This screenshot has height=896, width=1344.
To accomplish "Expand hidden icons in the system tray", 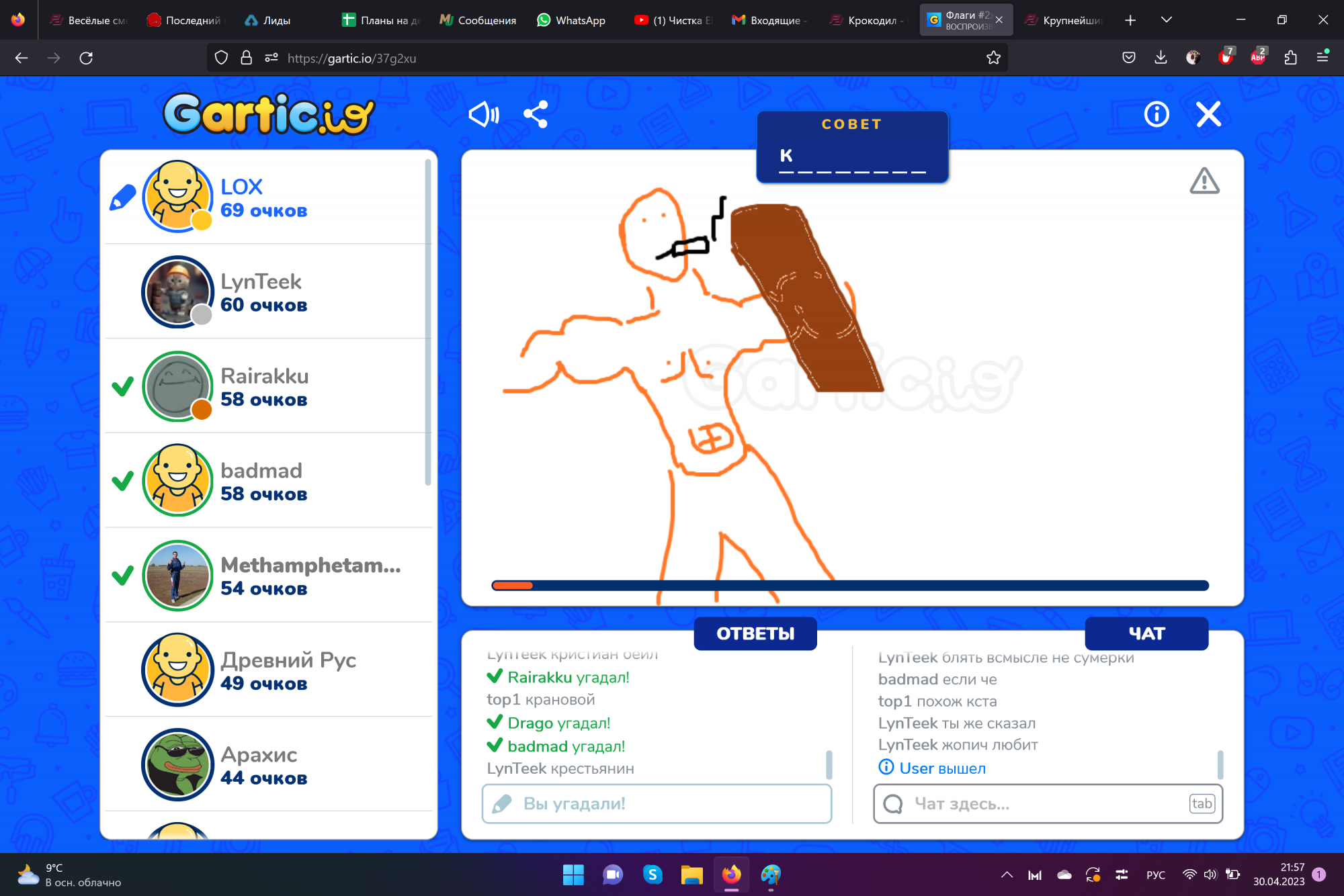I will [x=1007, y=875].
